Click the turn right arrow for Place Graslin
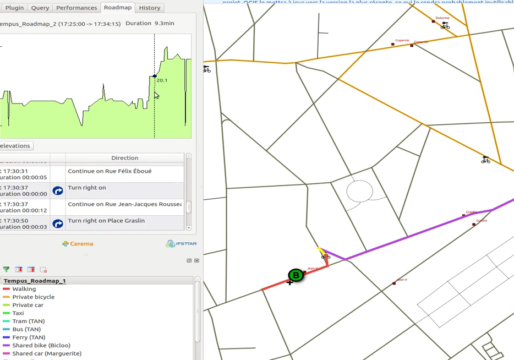This screenshot has height=360, width=514. (x=58, y=224)
